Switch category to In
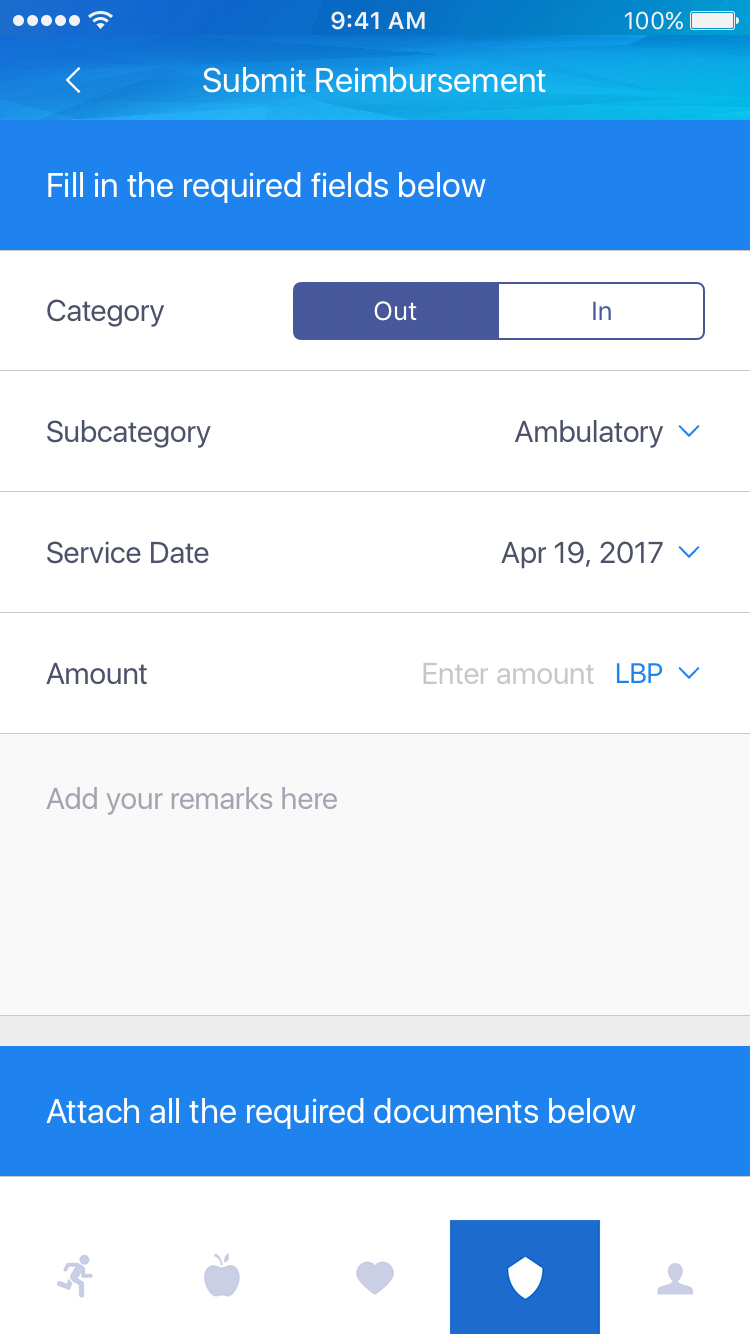Viewport: 750px width, 1334px height. pyautogui.click(x=601, y=311)
